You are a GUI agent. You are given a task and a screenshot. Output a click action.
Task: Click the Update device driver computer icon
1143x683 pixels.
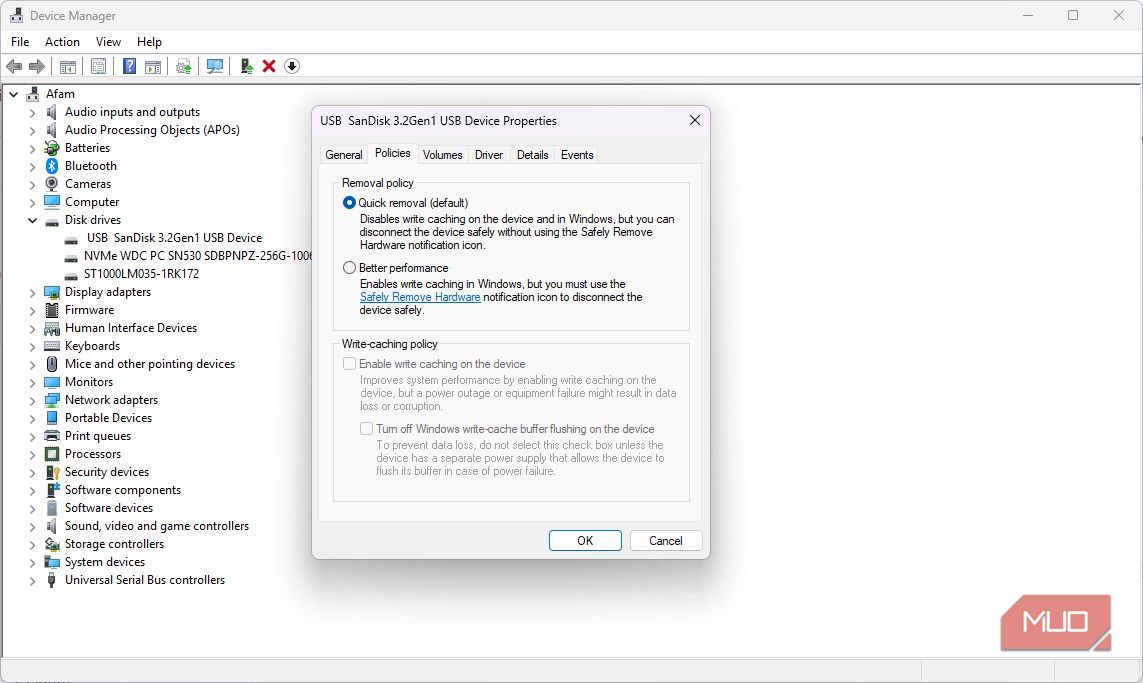click(246, 66)
